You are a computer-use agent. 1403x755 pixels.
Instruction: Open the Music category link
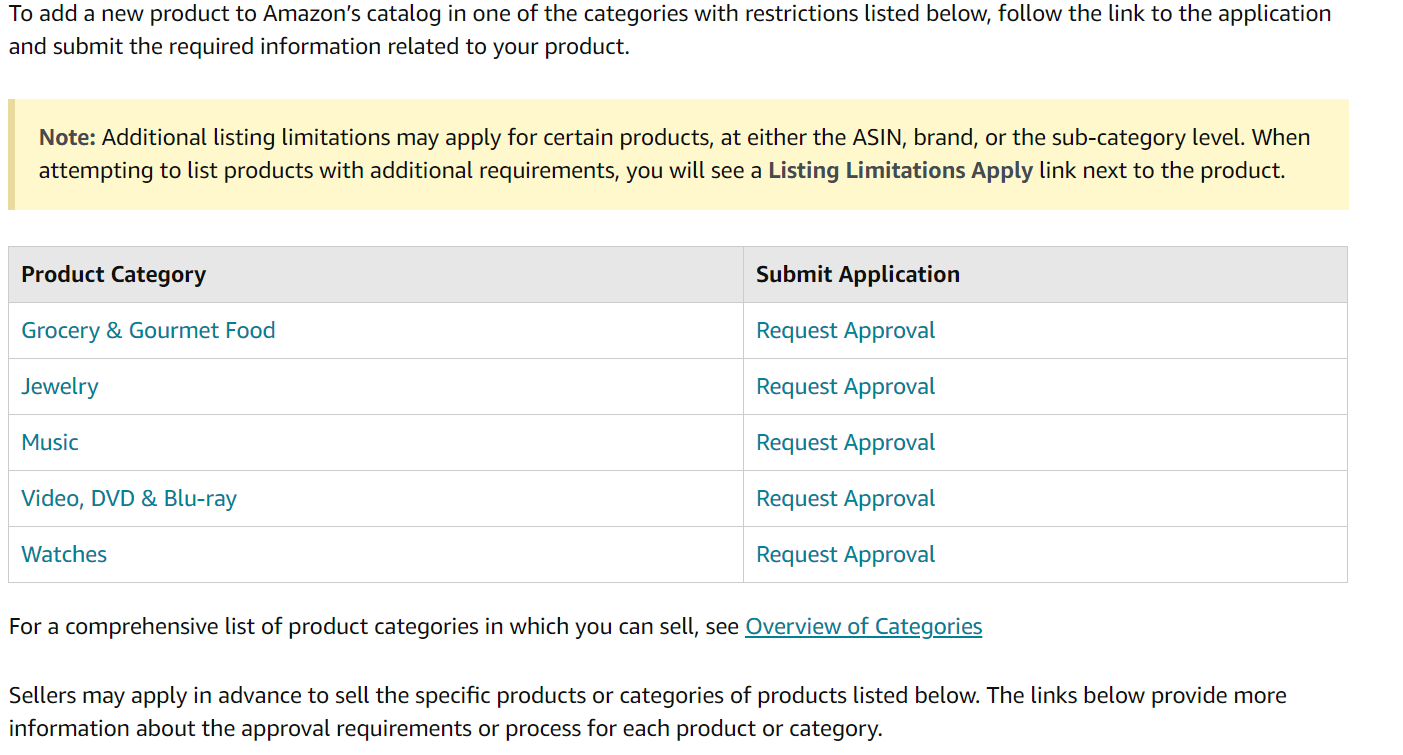50,443
